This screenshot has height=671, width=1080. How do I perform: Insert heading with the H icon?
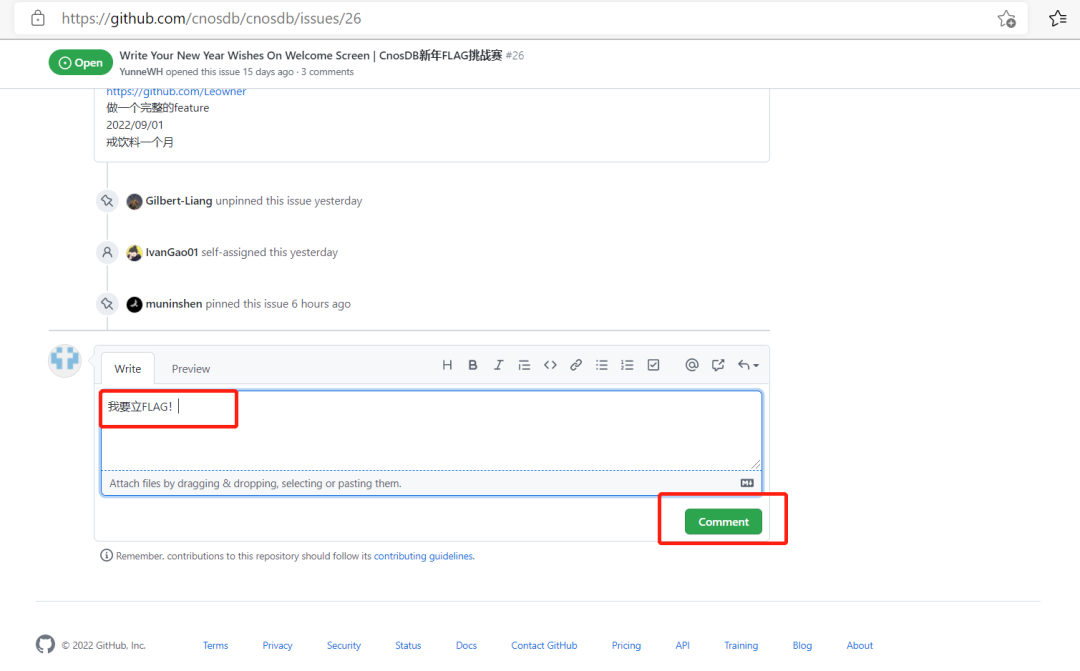tap(447, 365)
